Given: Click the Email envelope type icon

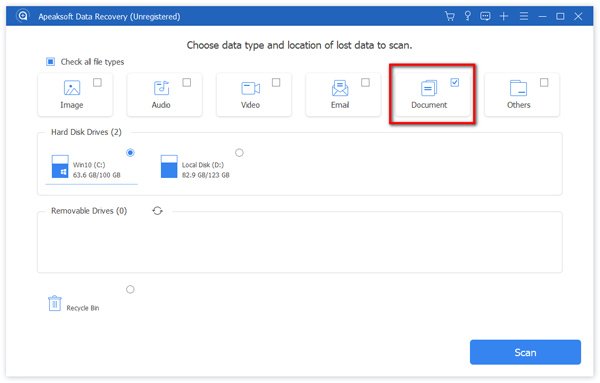Looking at the screenshot, I should (x=340, y=88).
